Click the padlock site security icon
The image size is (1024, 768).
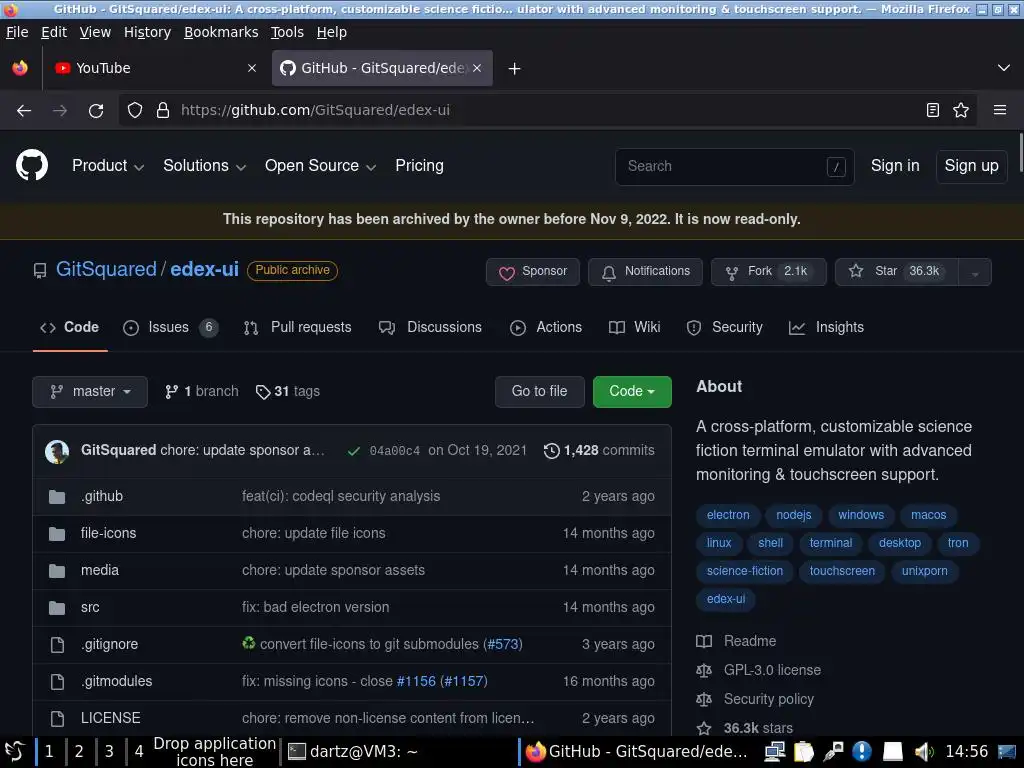163,110
